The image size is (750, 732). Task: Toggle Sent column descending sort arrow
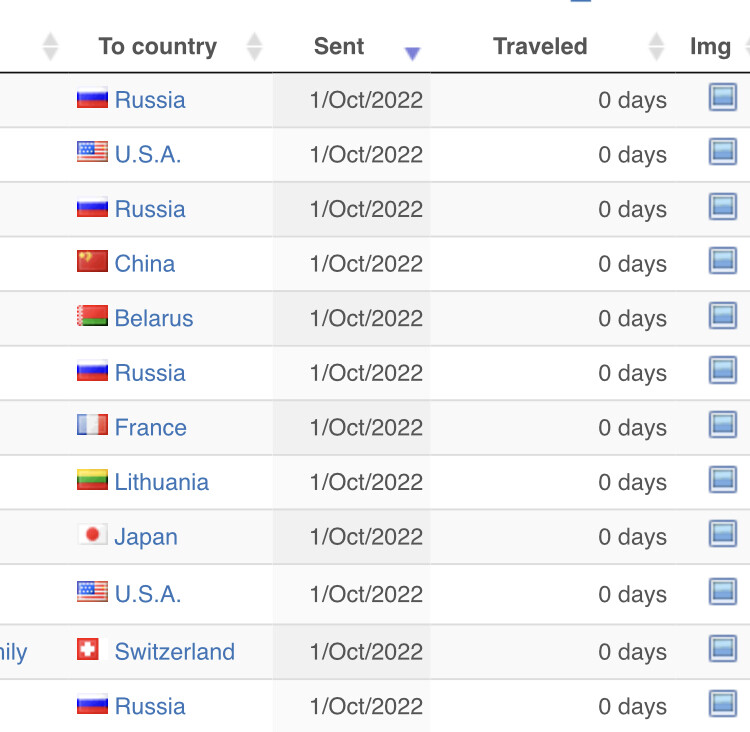[x=412, y=53]
